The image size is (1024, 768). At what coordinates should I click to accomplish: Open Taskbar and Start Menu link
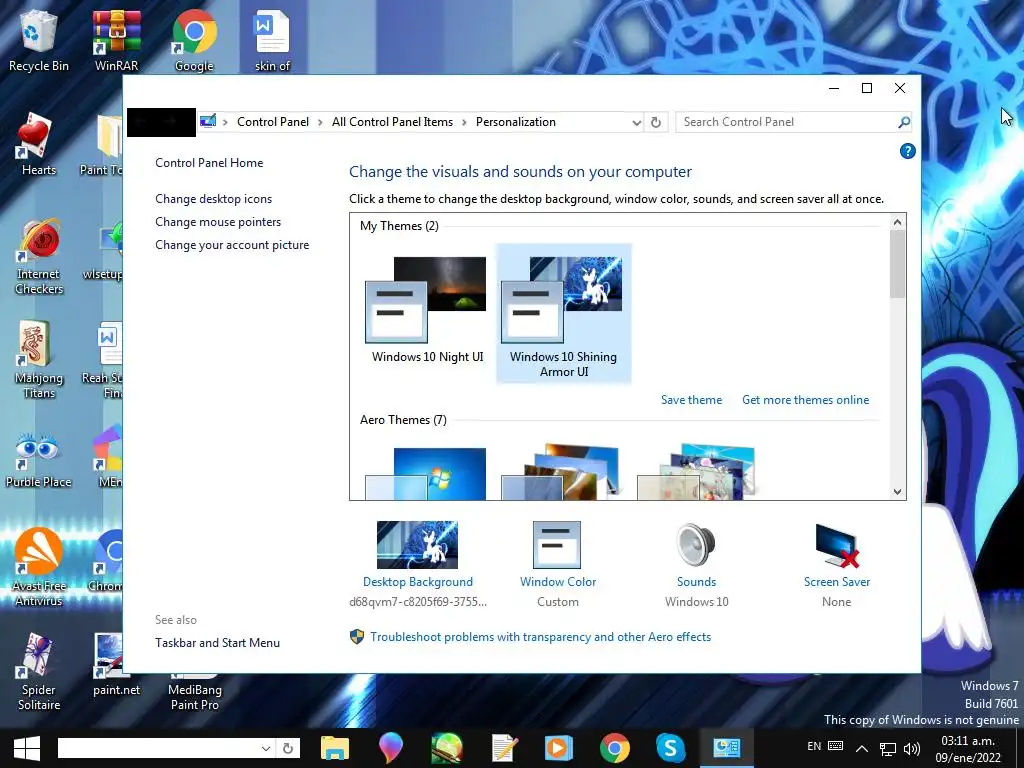(x=217, y=643)
